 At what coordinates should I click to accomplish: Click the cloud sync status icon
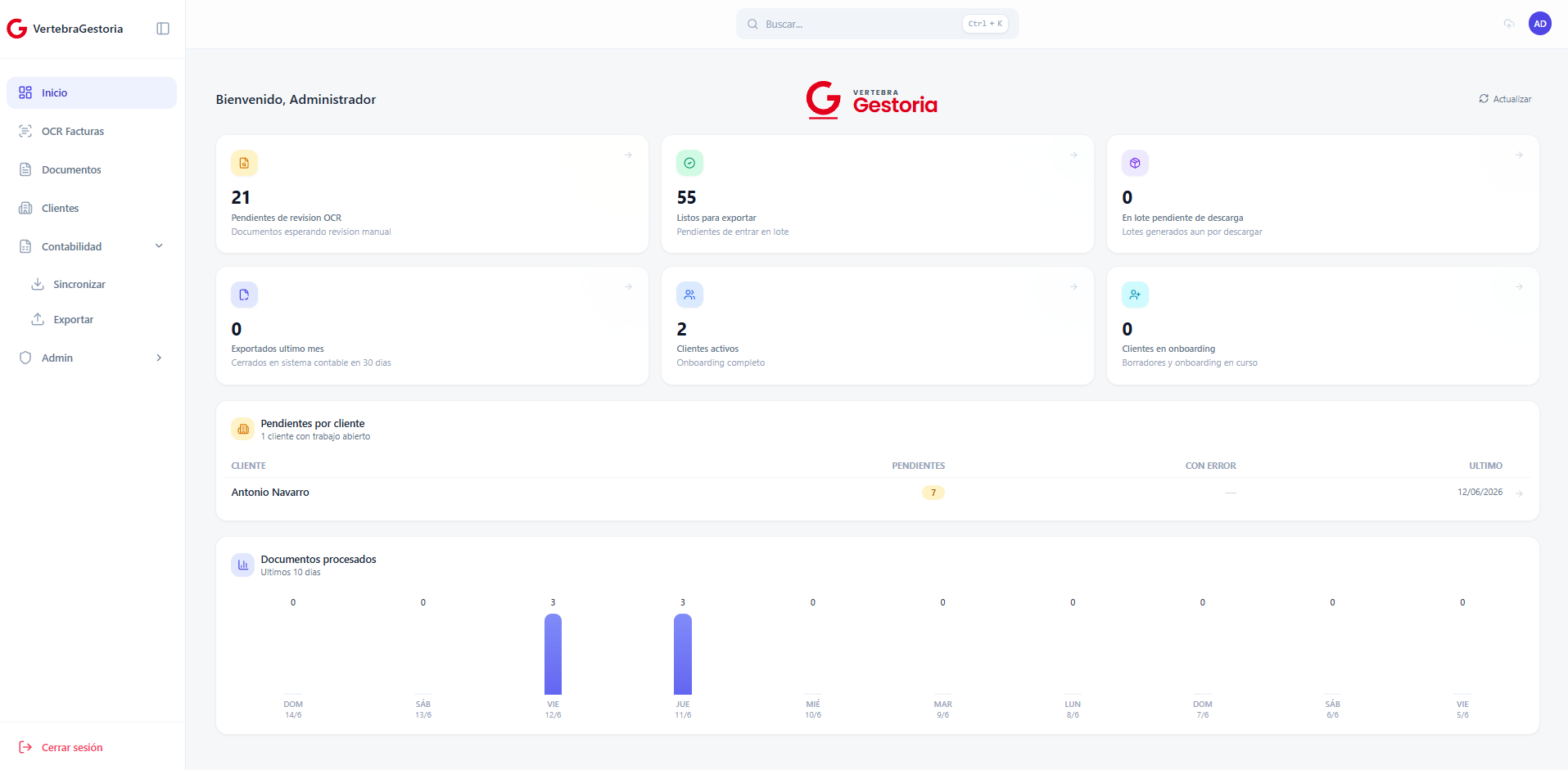[x=1509, y=24]
